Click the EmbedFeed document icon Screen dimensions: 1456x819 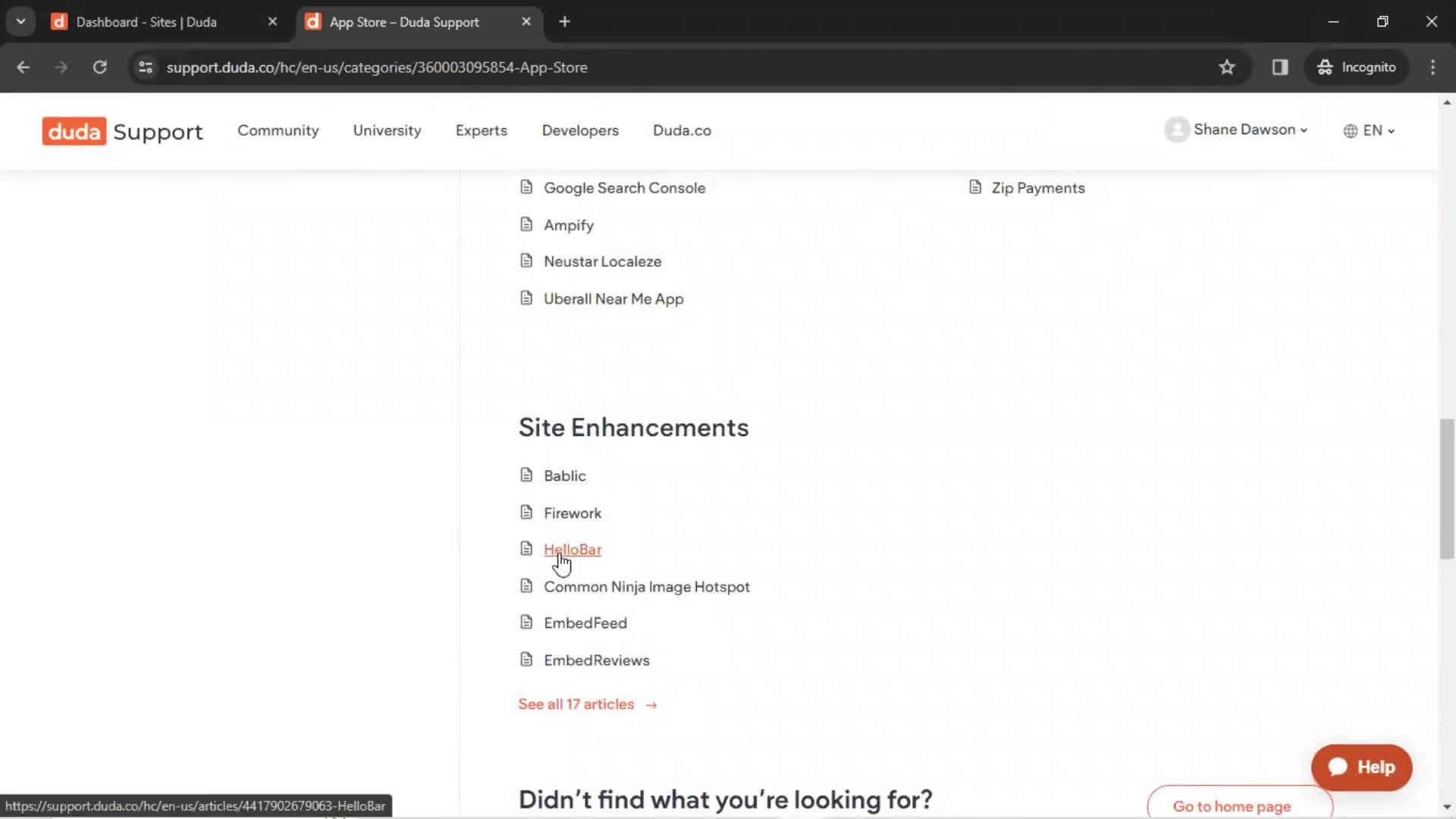tap(526, 622)
